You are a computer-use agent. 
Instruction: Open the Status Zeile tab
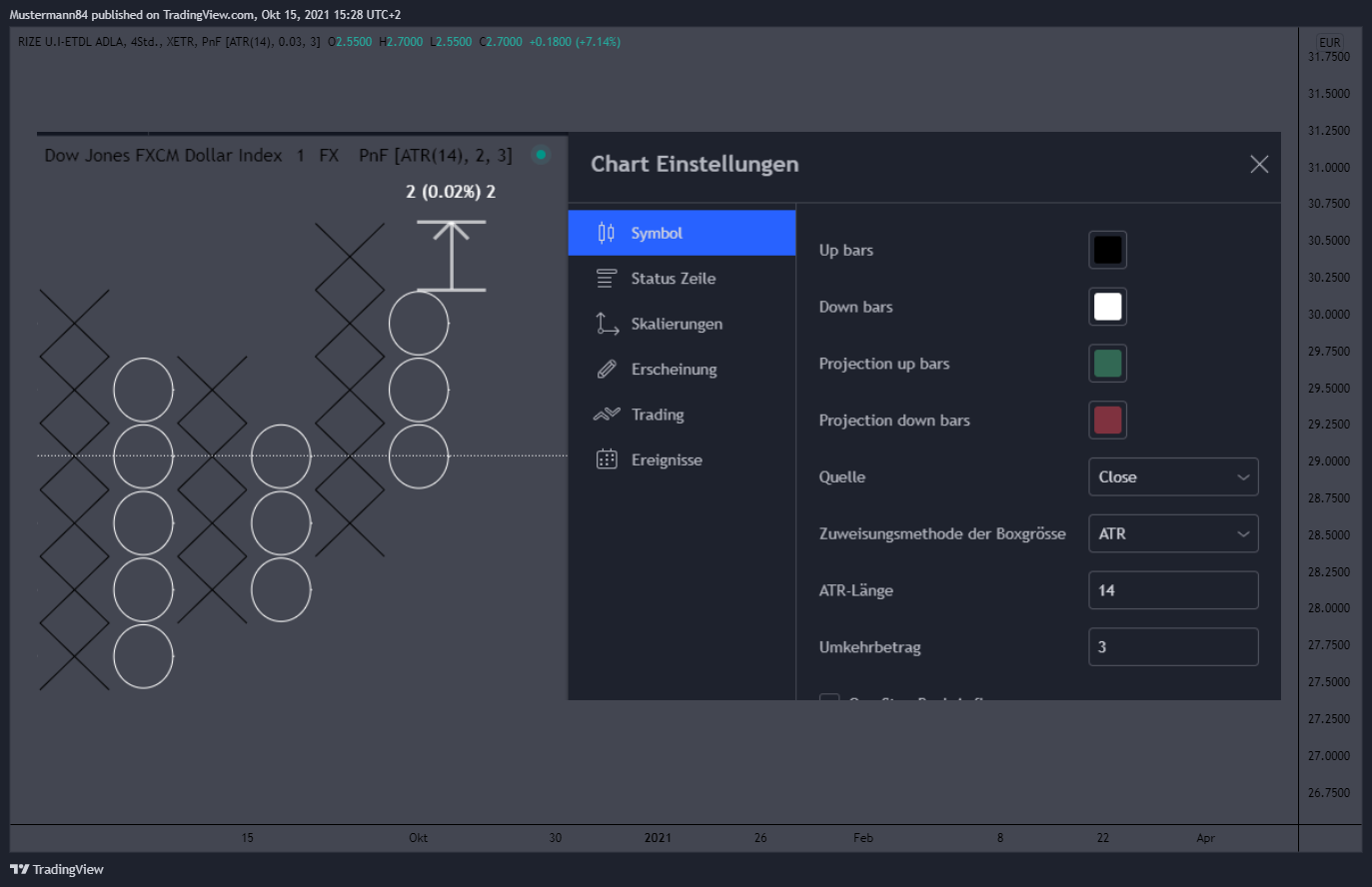(x=682, y=279)
